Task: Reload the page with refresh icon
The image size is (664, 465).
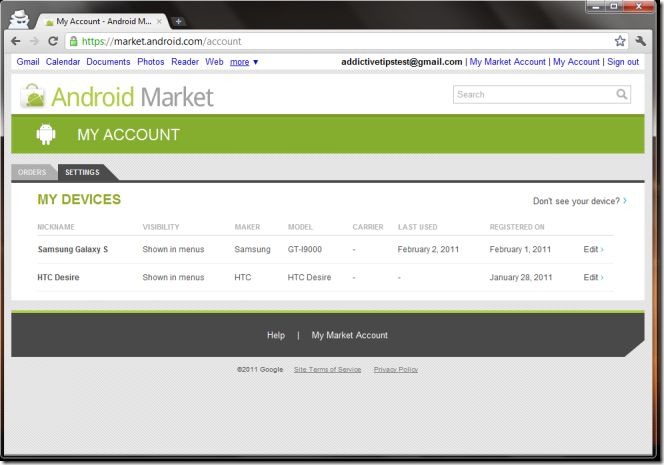Action: point(53,41)
